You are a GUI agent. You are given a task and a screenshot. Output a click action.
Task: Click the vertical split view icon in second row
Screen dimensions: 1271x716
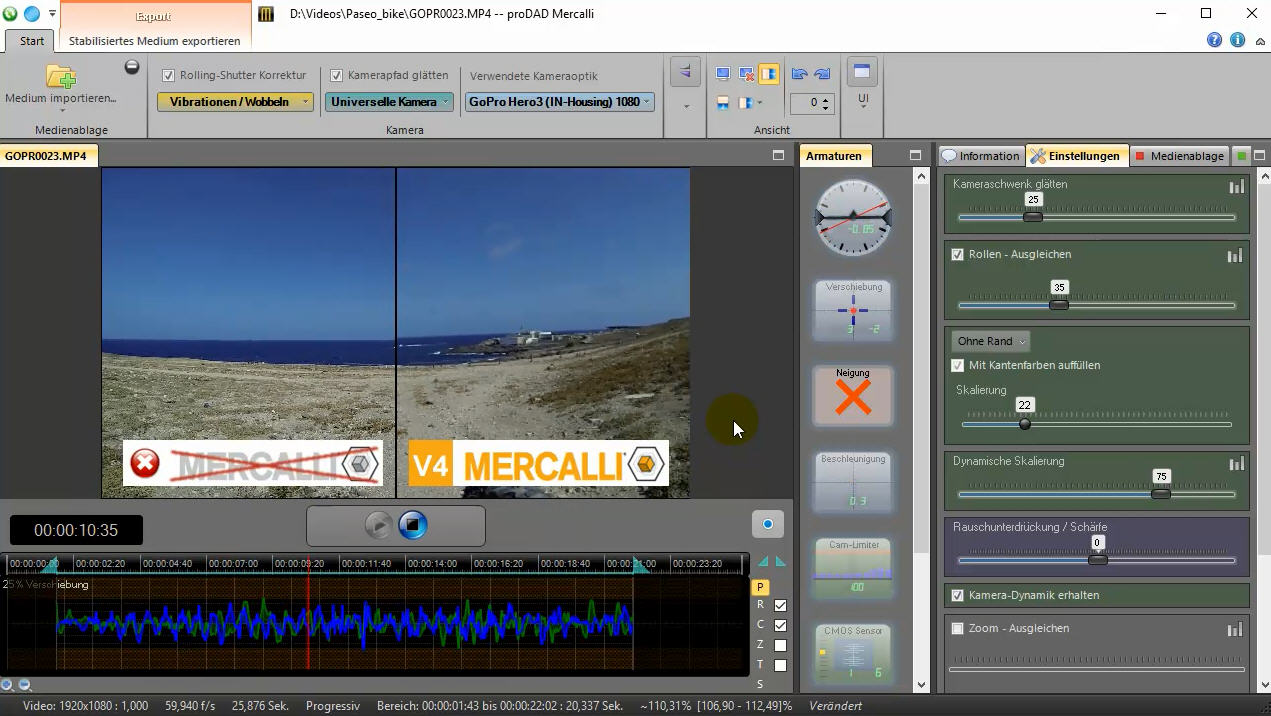tap(745, 102)
